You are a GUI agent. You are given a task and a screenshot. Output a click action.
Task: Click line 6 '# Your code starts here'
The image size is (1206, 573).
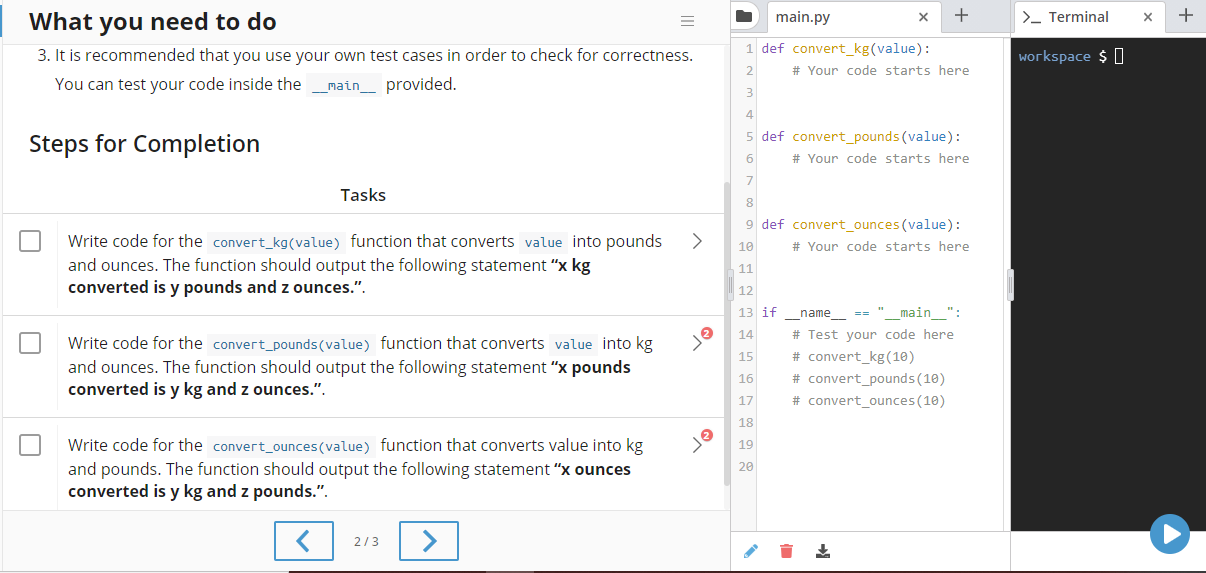pyautogui.click(x=881, y=158)
